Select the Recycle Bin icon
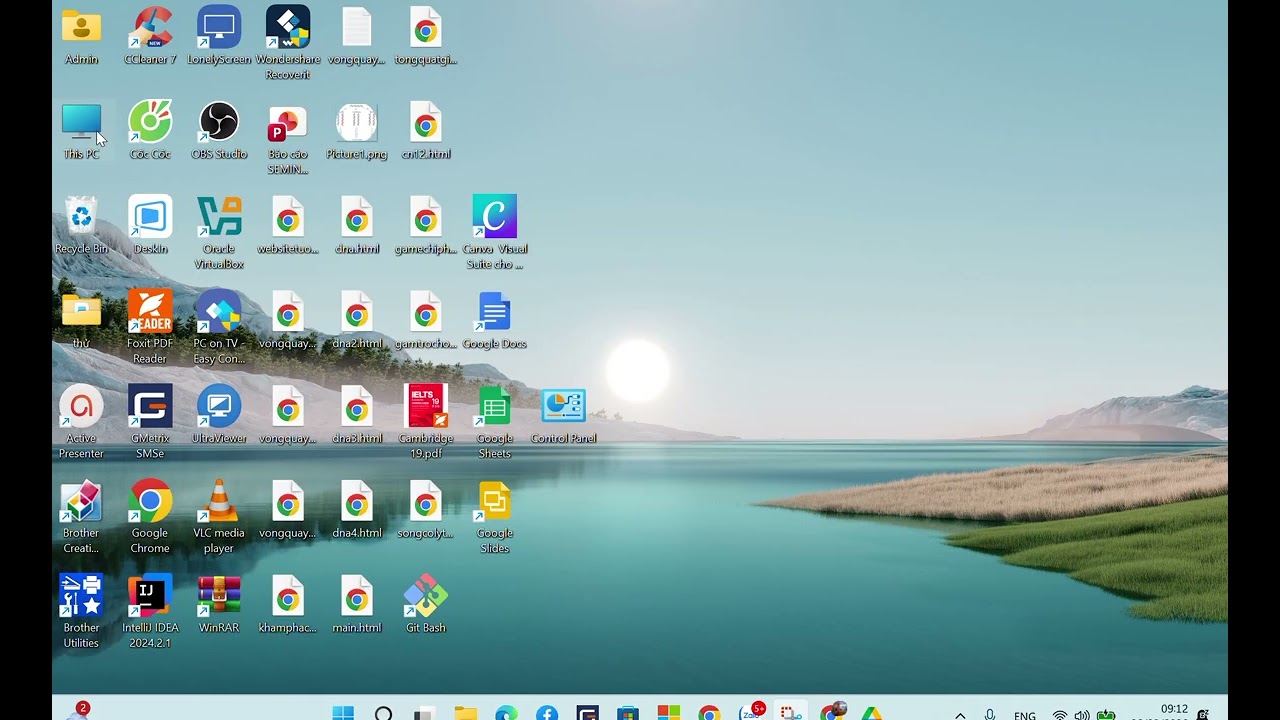 click(x=81, y=225)
